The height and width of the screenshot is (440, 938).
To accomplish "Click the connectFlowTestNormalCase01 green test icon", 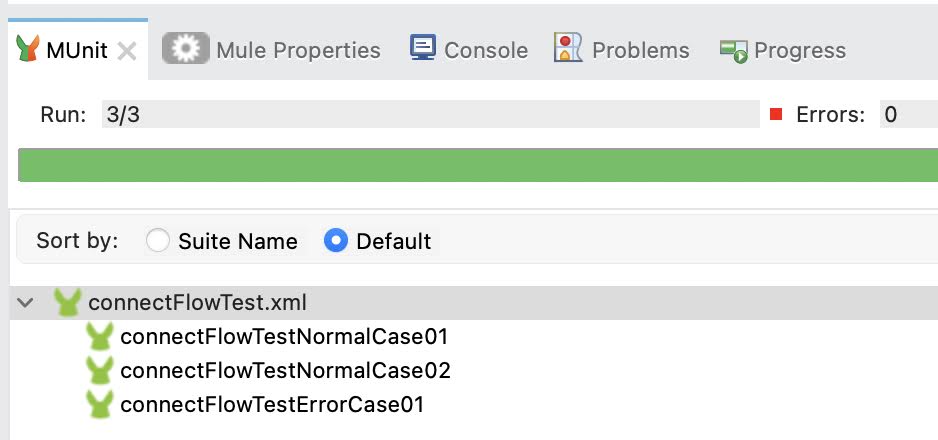I will pos(99,336).
